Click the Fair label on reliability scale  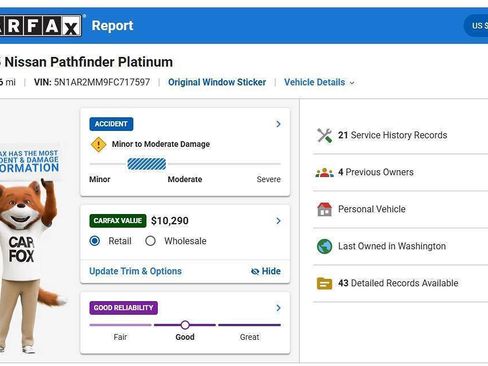(x=120, y=337)
